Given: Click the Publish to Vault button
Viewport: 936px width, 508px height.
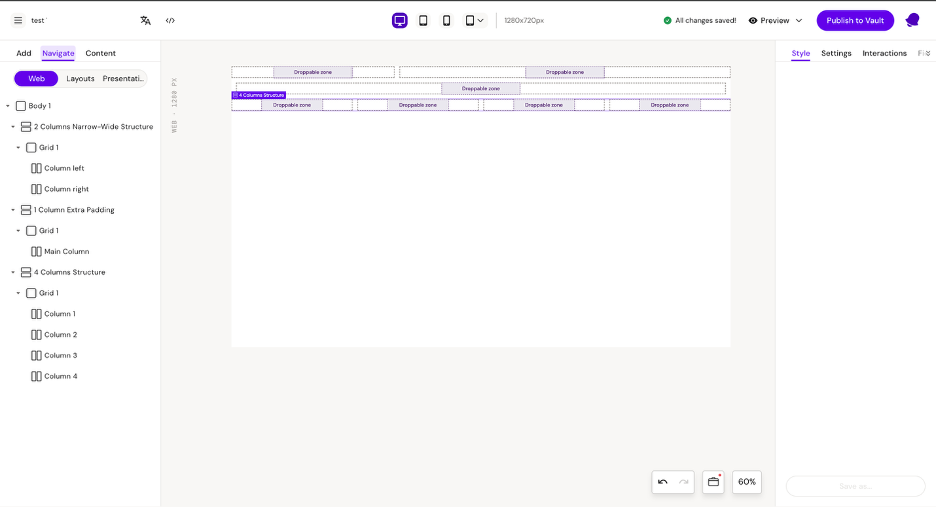Looking at the screenshot, I should point(855,20).
